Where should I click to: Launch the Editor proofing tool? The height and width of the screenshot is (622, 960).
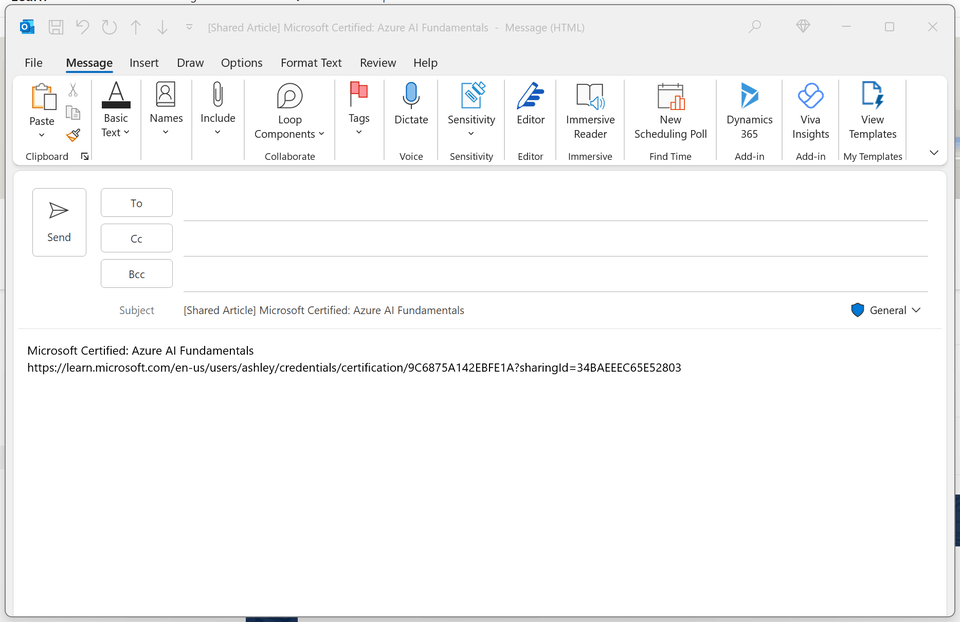click(x=530, y=104)
